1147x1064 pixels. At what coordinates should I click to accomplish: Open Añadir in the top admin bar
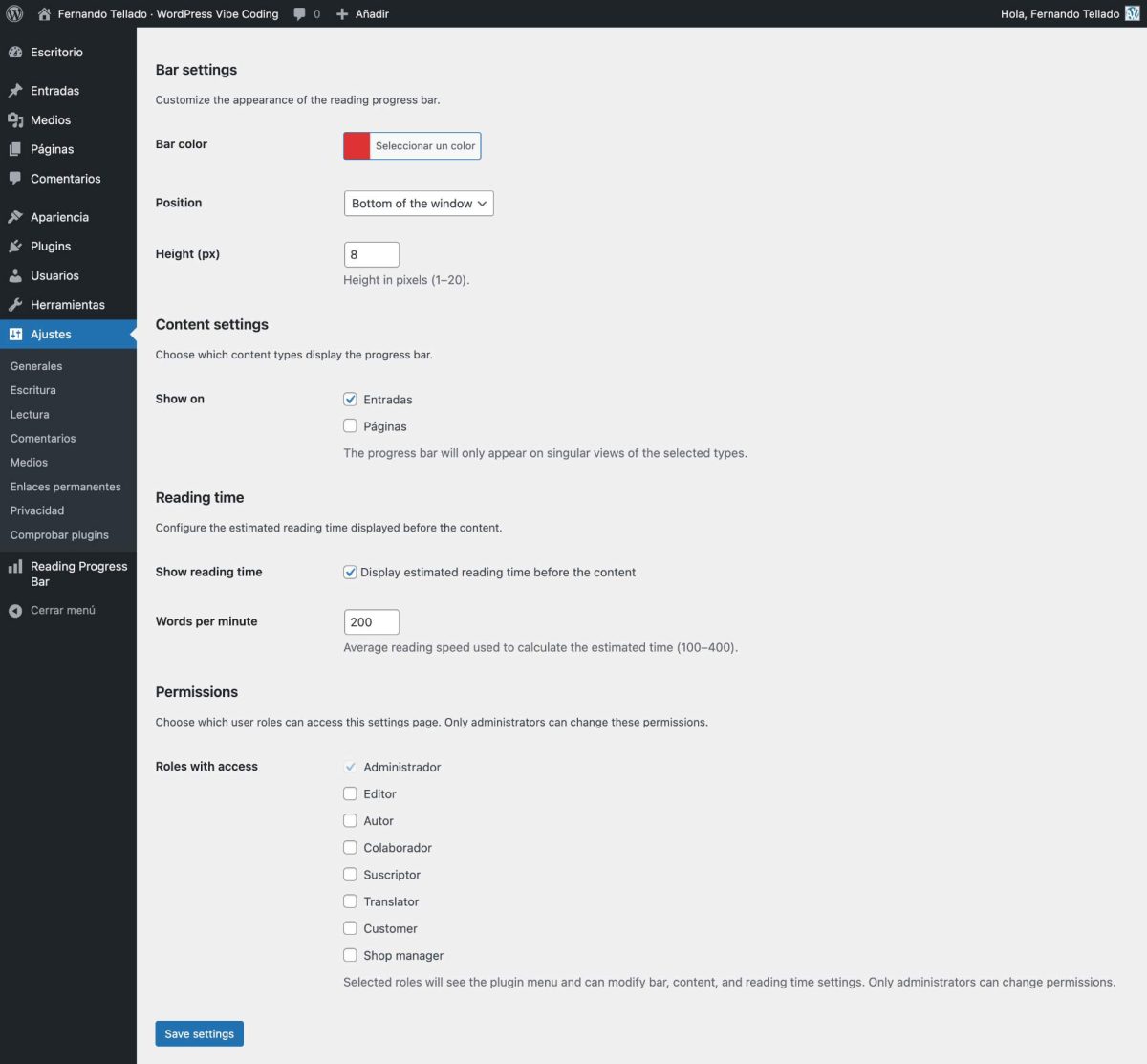pyautogui.click(x=362, y=13)
